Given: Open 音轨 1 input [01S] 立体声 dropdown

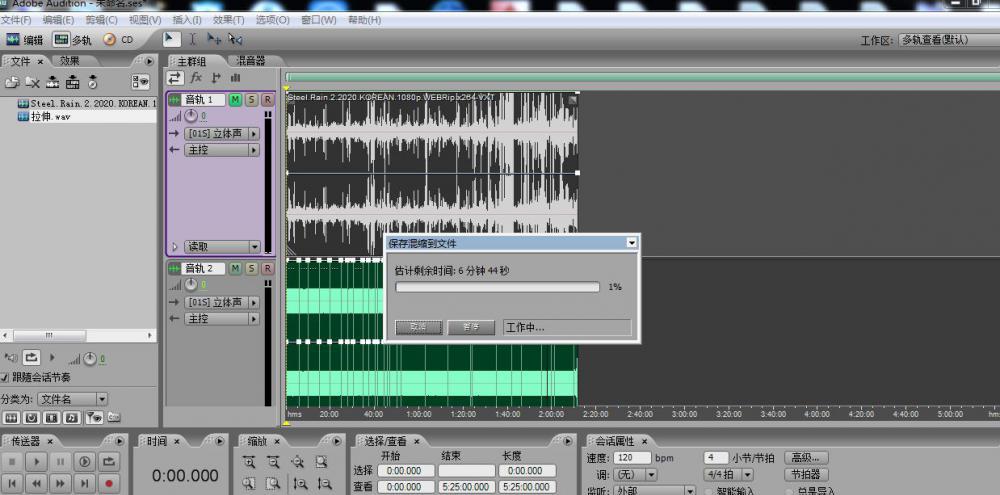Looking at the screenshot, I should (222, 133).
